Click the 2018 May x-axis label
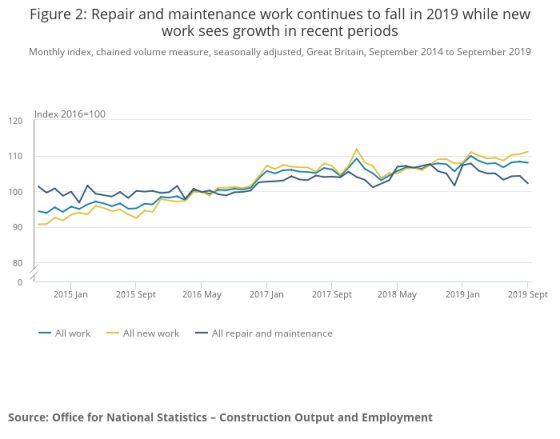Image resolution: width=560 pixels, height=439 pixels. coord(397,295)
